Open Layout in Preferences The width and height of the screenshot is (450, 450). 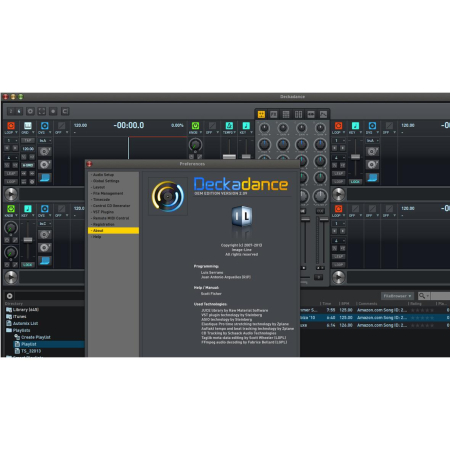click(x=113, y=187)
